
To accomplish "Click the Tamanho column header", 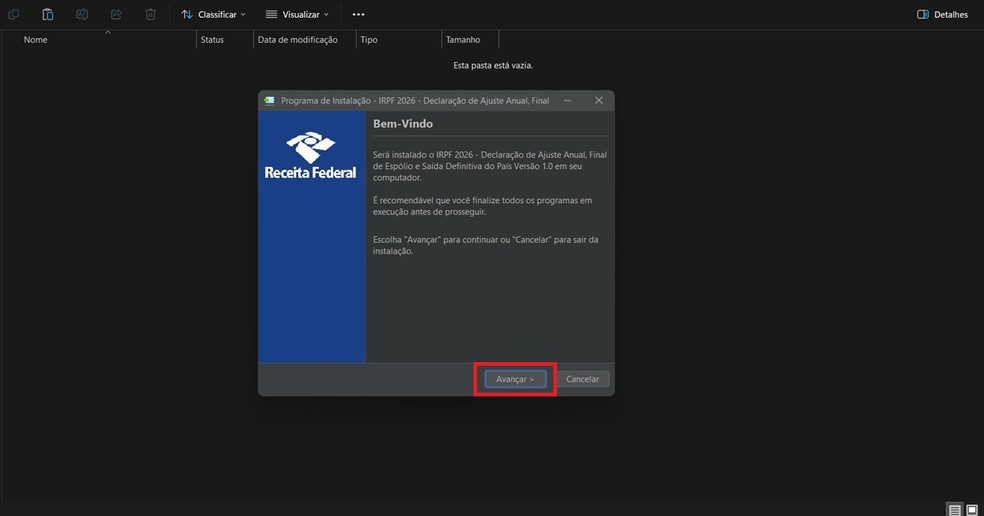I will pos(463,40).
